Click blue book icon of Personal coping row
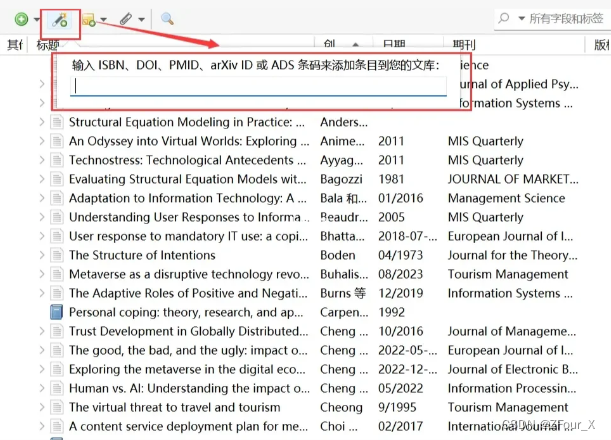The height and width of the screenshot is (440, 611). [57, 312]
